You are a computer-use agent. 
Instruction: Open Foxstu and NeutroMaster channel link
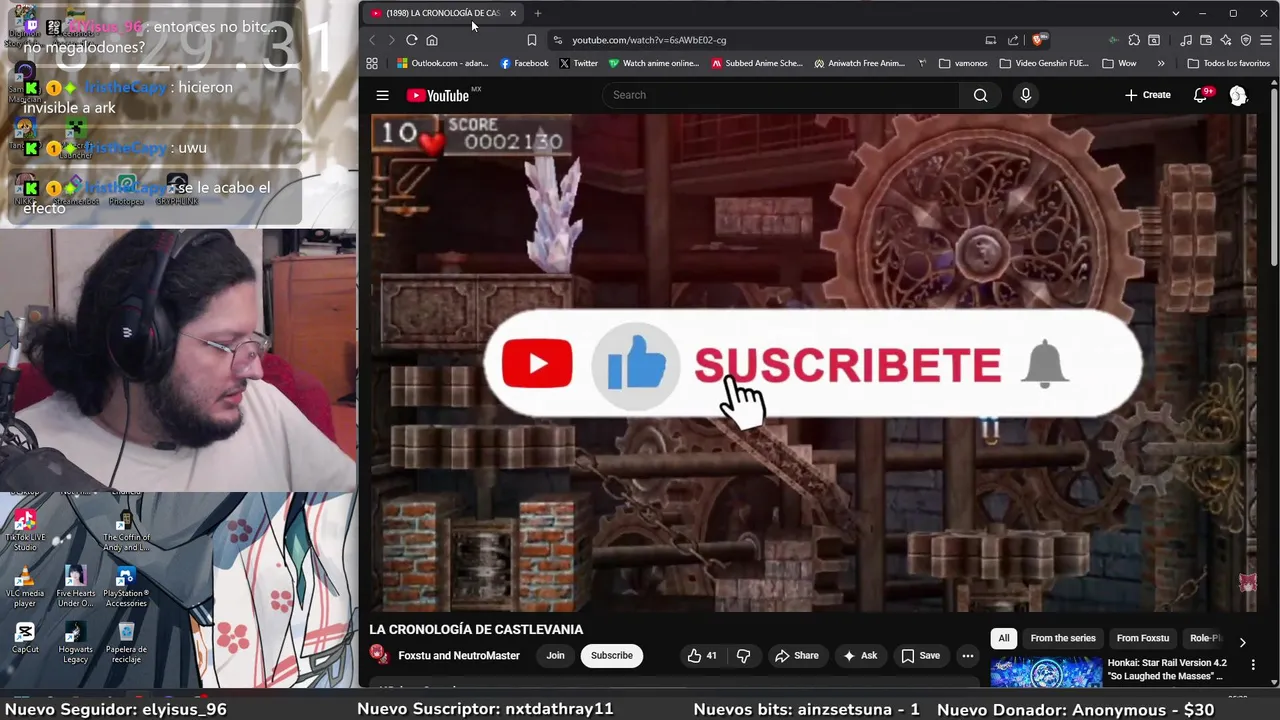point(459,656)
